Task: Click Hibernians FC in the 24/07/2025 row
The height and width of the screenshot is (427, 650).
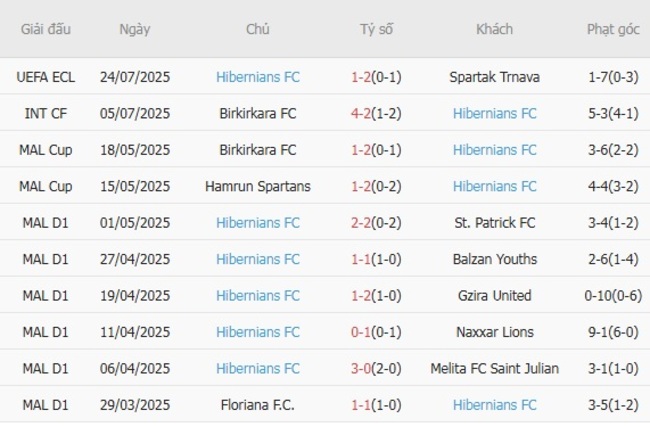Action: 257,77
